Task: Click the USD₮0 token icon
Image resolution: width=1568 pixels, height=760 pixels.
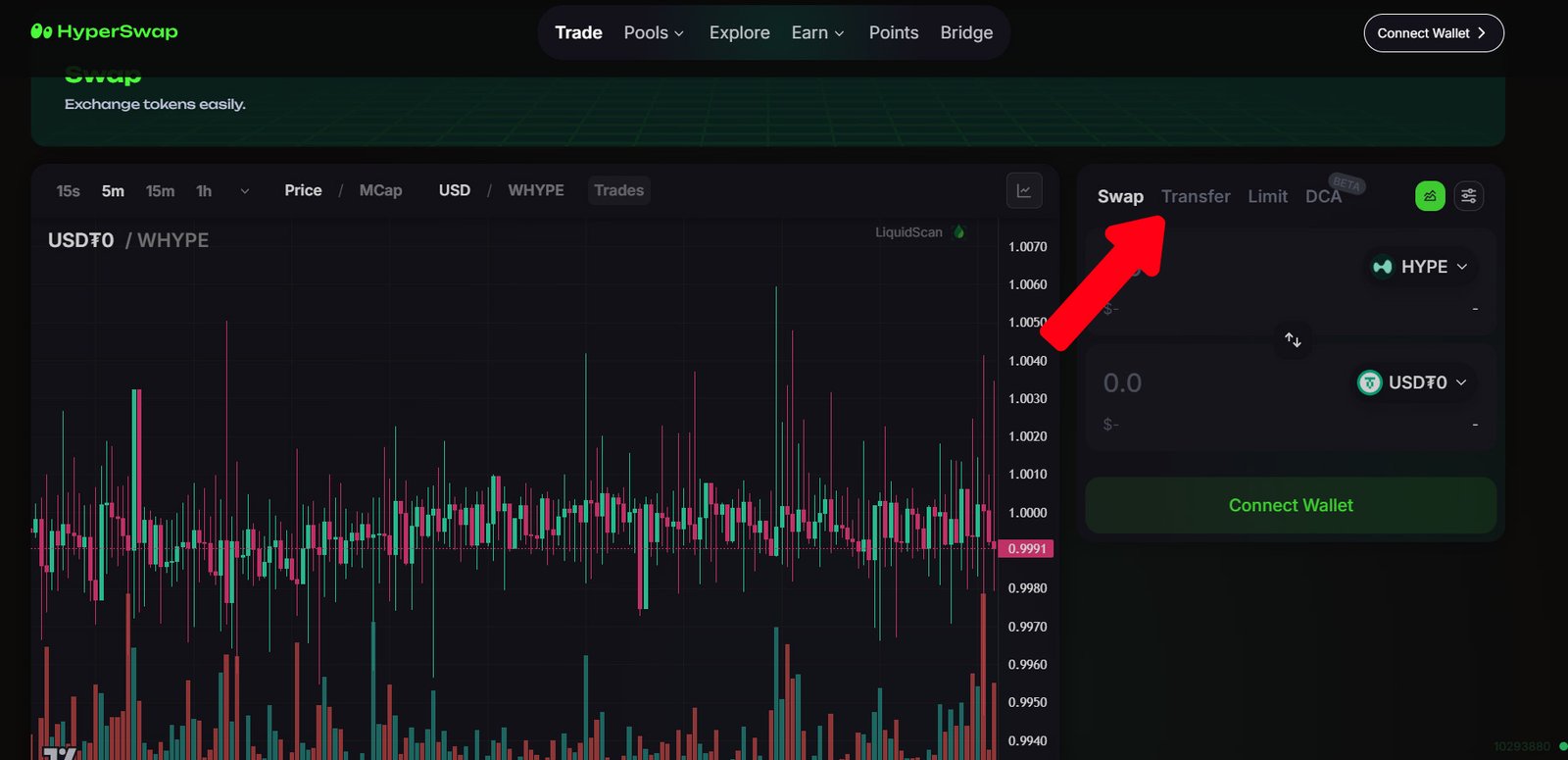Action: pos(1369,382)
